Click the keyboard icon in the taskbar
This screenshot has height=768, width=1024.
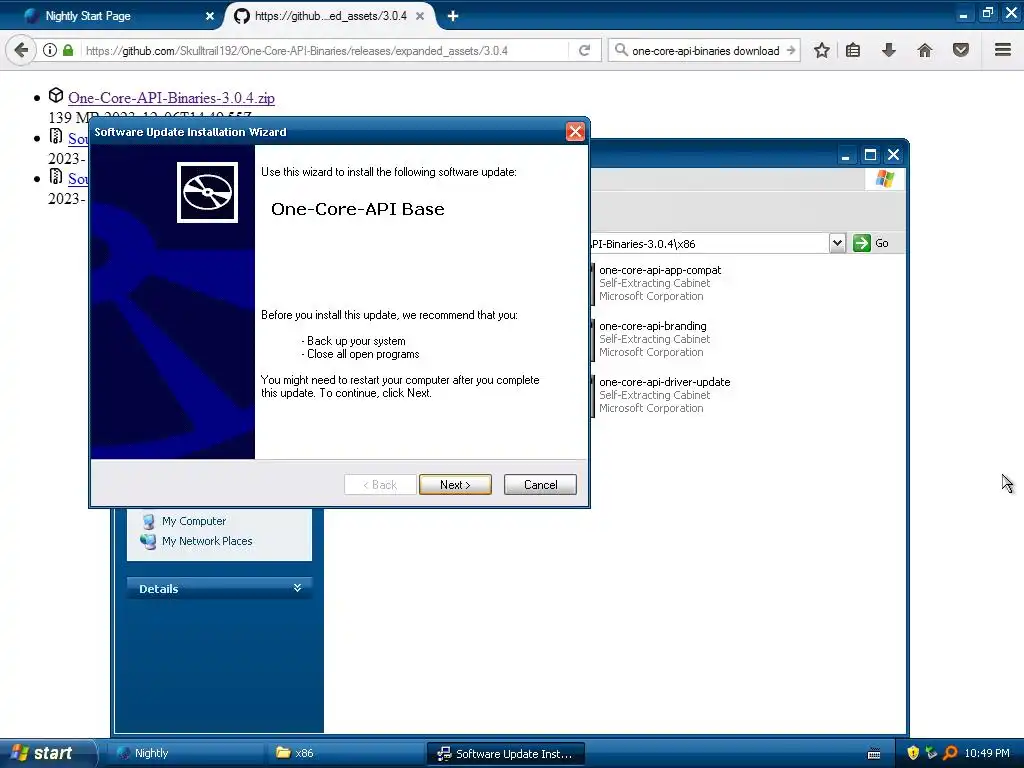coord(874,754)
